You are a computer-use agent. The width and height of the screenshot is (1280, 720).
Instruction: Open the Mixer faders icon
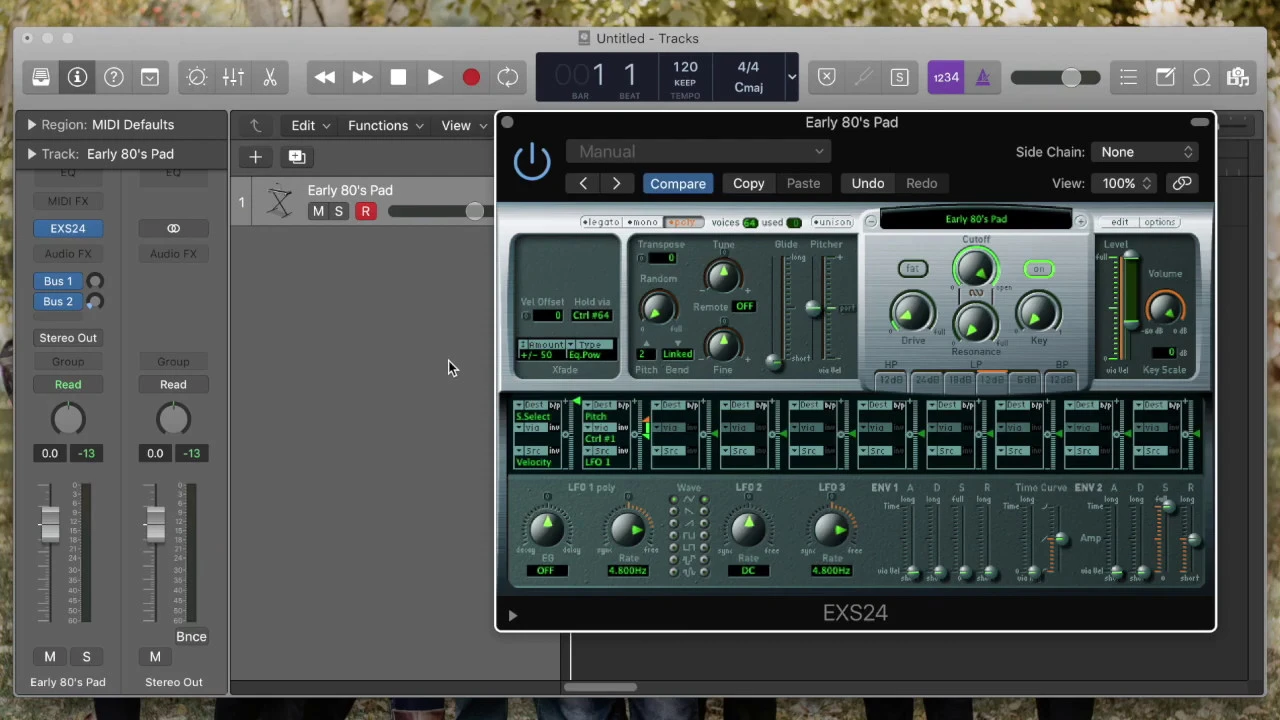coord(233,77)
